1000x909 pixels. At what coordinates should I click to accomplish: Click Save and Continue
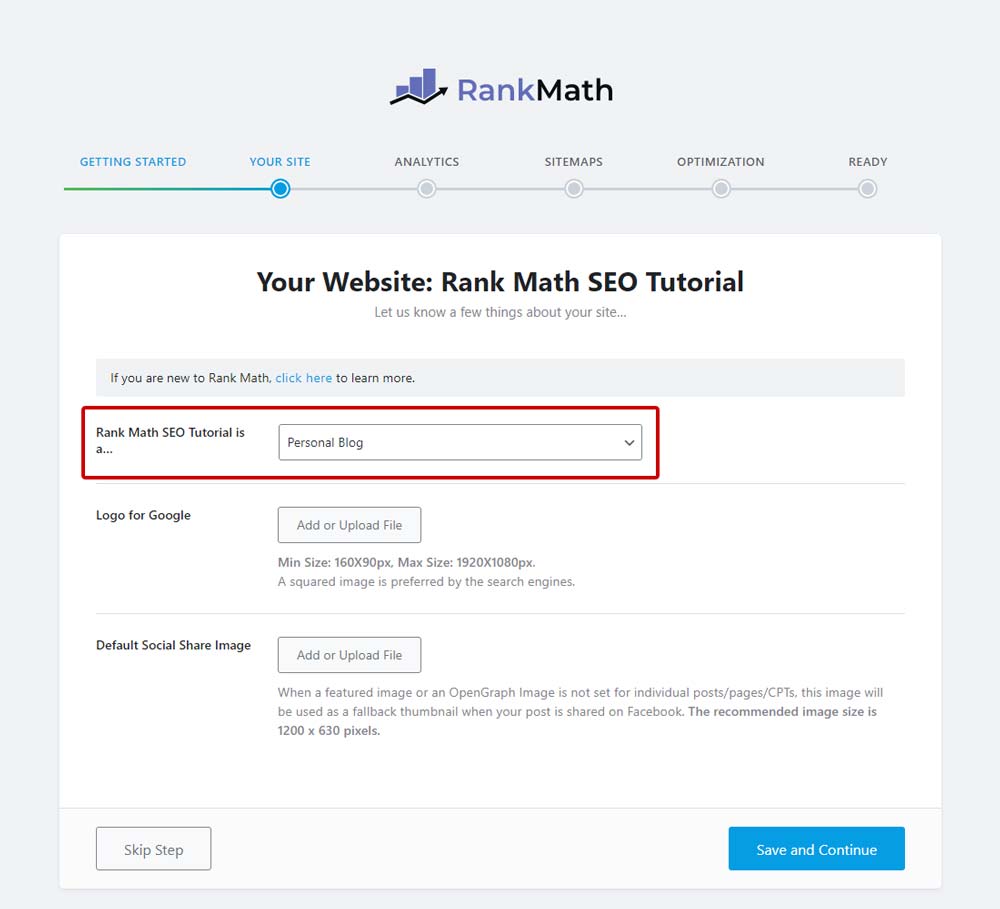(x=816, y=848)
